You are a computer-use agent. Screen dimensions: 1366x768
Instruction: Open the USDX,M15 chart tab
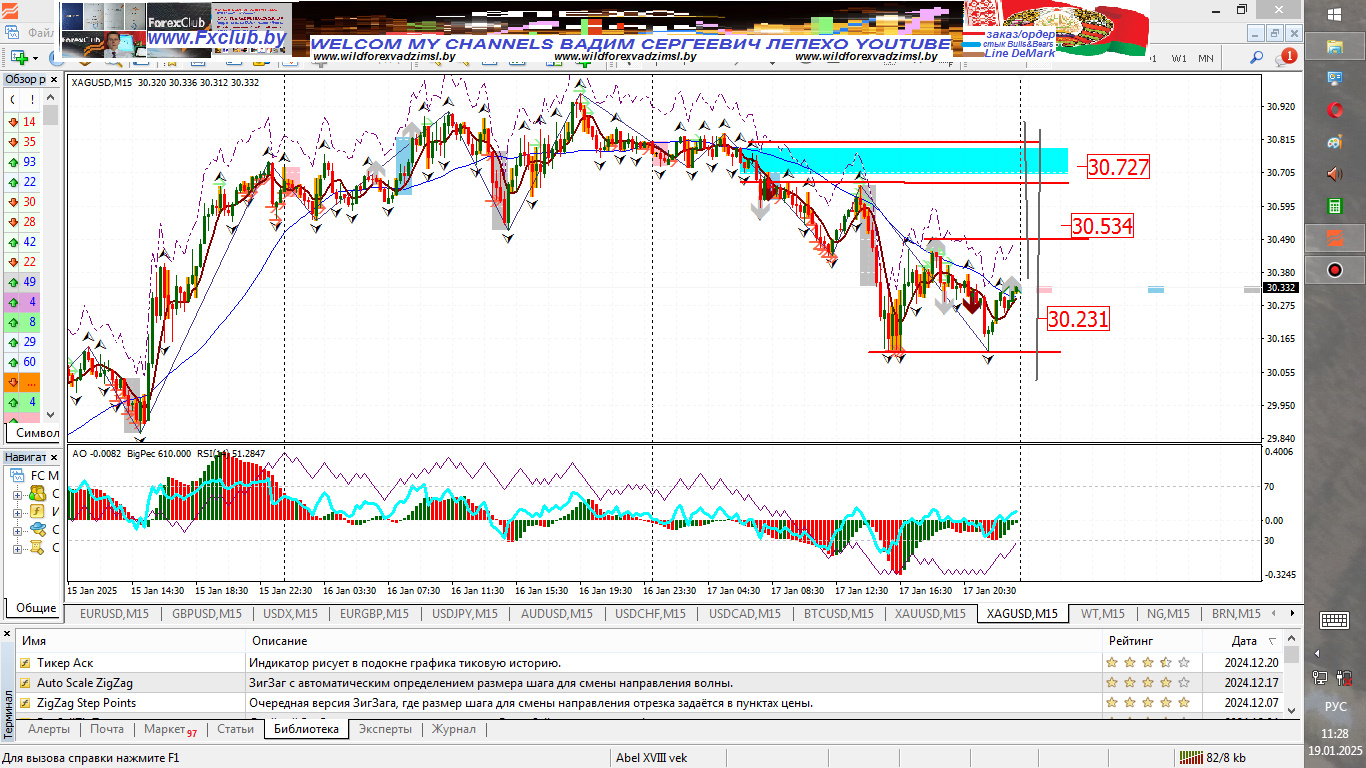pyautogui.click(x=290, y=614)
